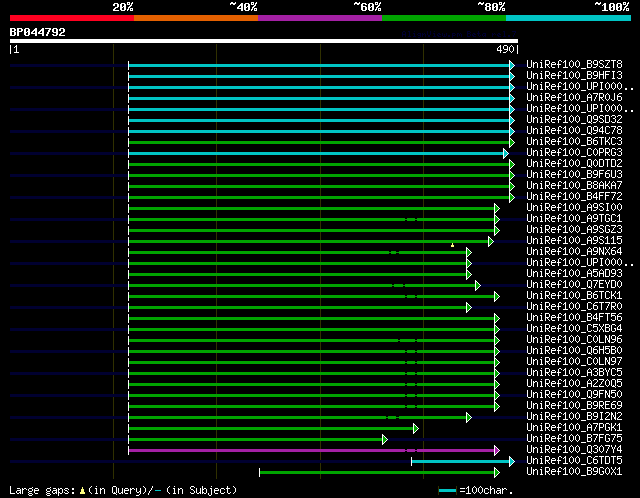Select the UniRef100_B9I2N2 label

click(574, 417)
